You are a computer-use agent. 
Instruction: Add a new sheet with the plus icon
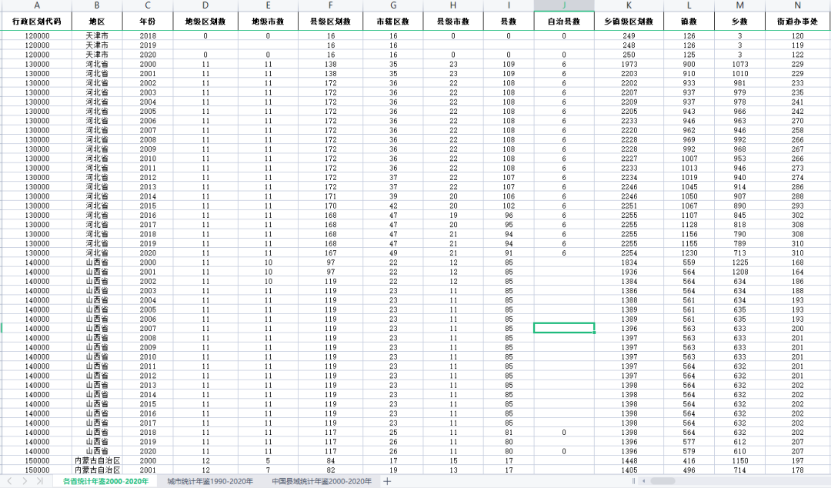[387, 481]
